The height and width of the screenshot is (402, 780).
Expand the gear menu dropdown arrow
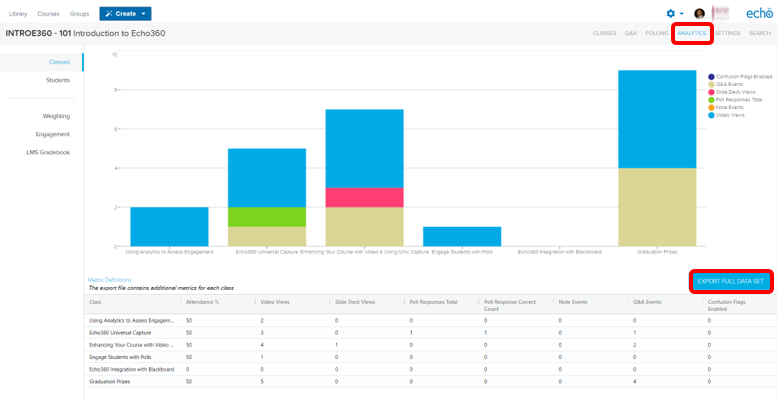682,14
